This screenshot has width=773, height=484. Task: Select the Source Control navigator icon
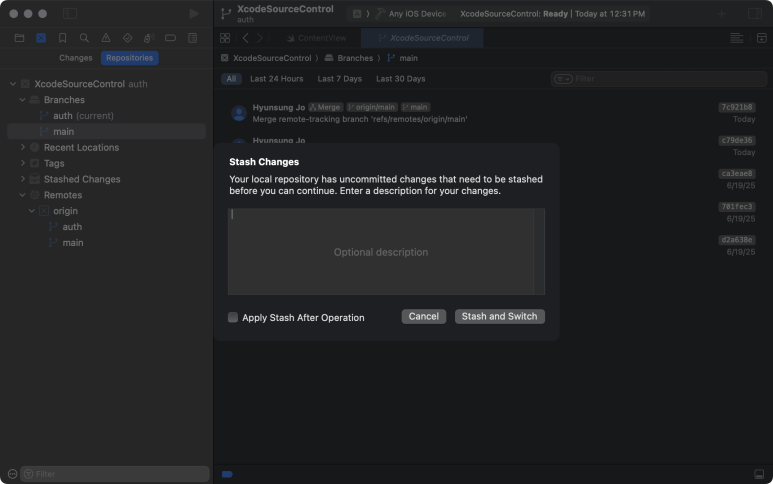(41, 38)
